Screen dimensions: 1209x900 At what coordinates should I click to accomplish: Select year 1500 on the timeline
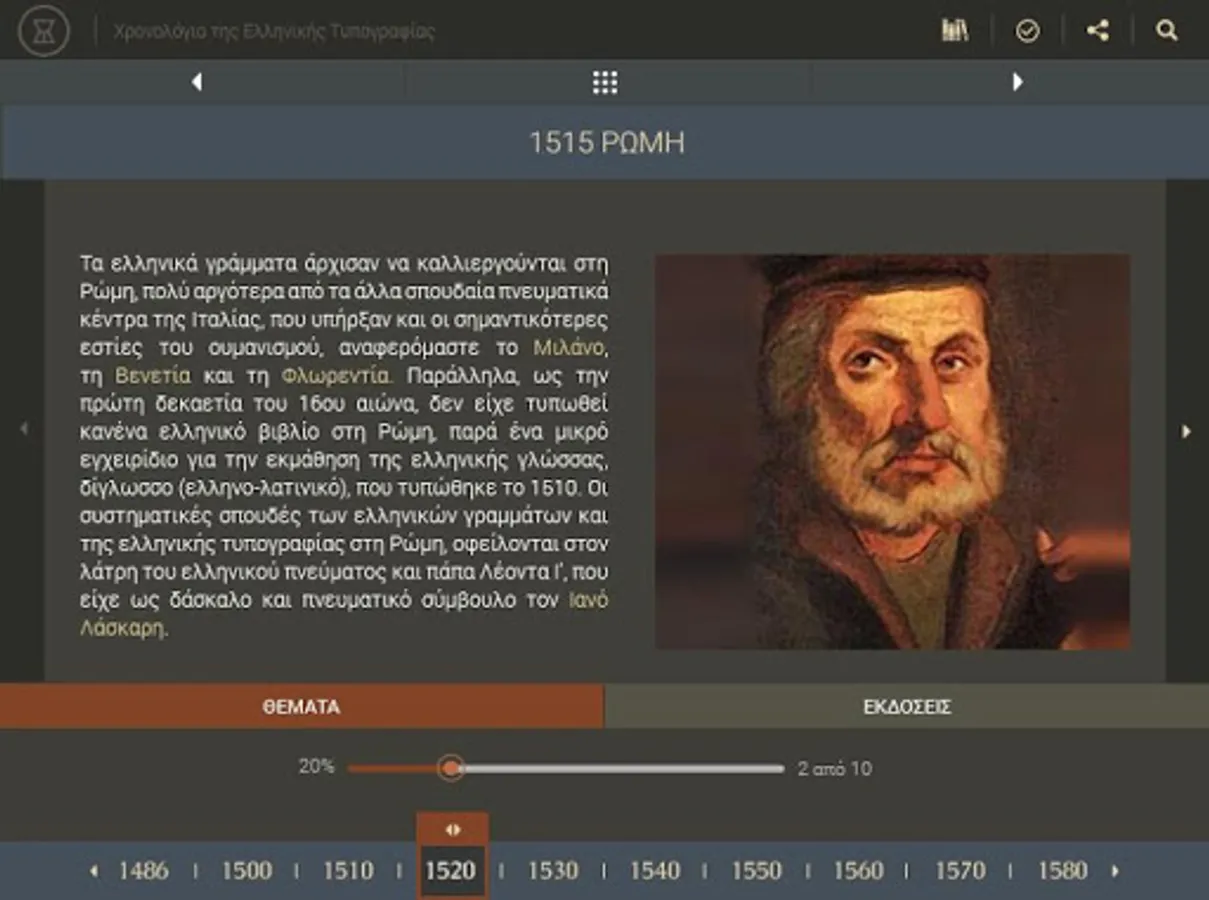tap(246, 871)
